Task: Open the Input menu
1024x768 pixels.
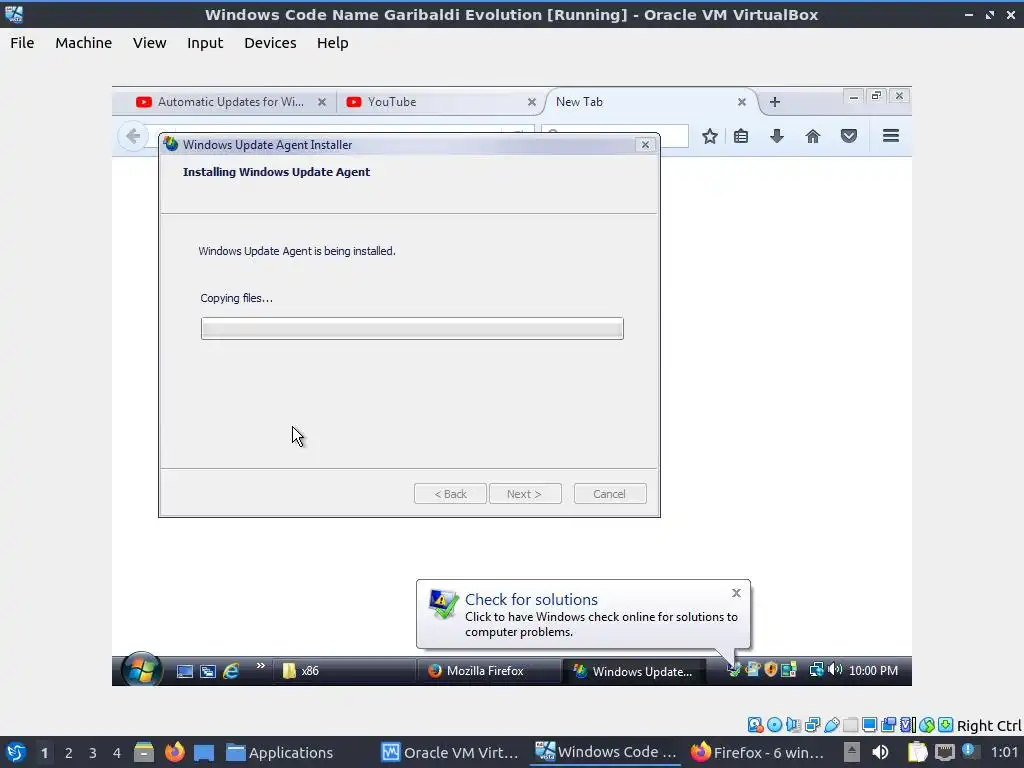Action: click(x=205, y=43)
